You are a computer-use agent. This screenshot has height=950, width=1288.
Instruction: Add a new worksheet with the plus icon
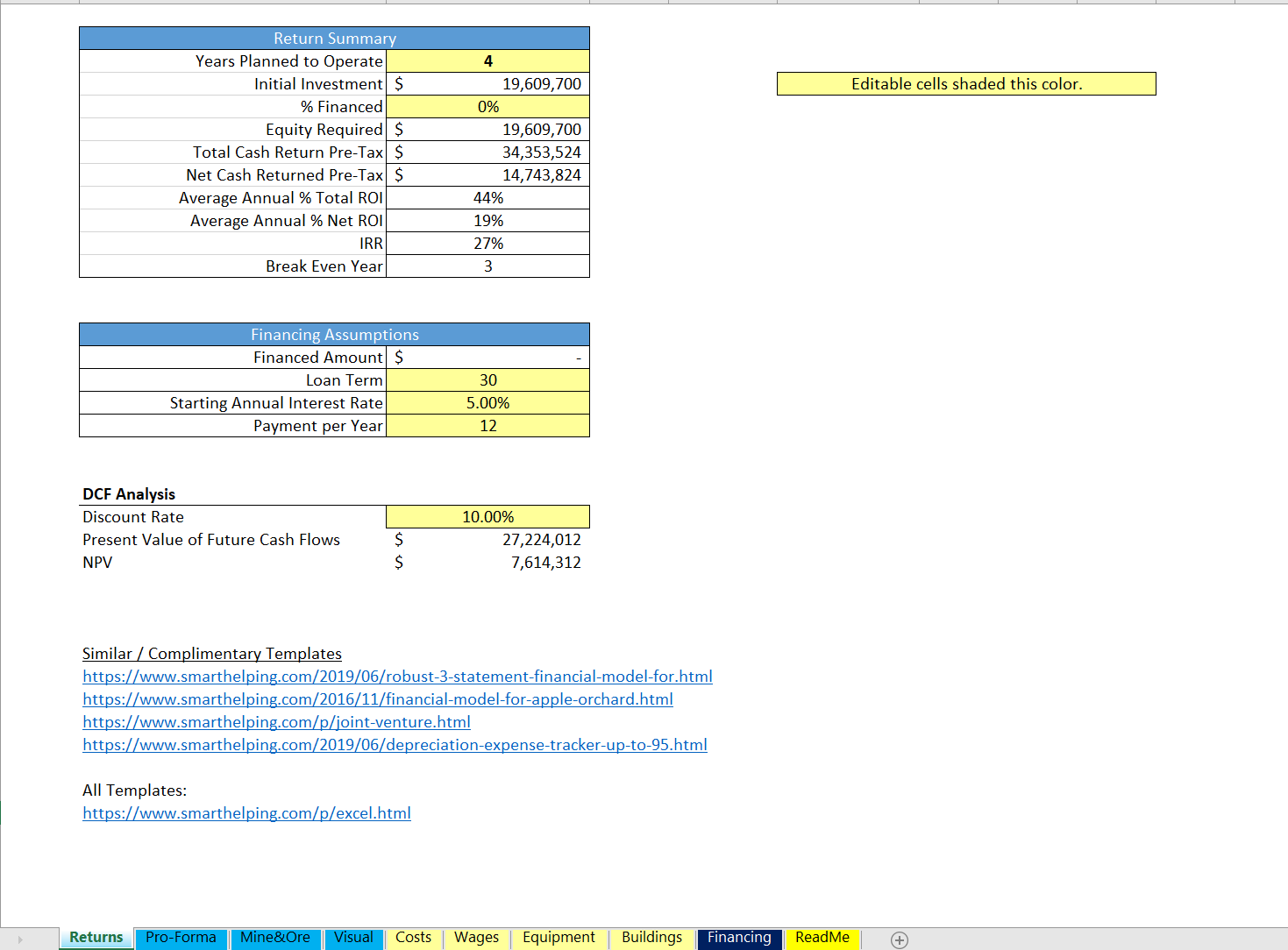(900, 939)
